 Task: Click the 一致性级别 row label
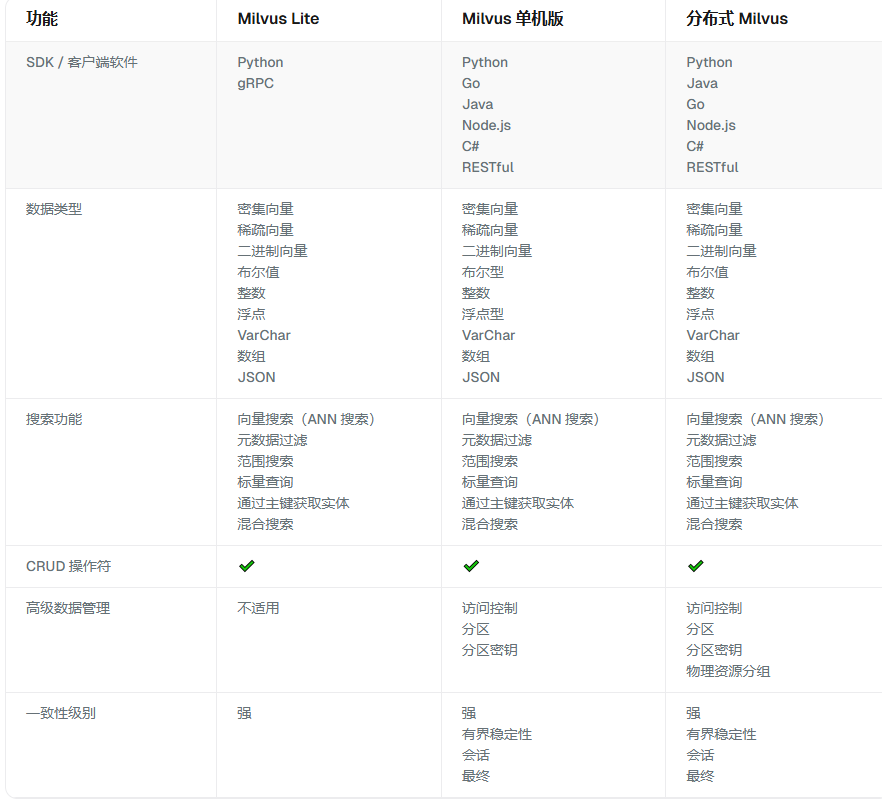point(61,713)
